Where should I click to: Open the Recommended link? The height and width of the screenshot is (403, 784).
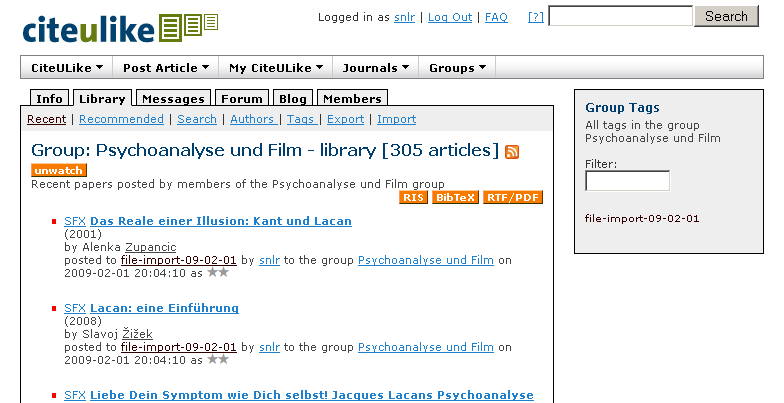122,120
